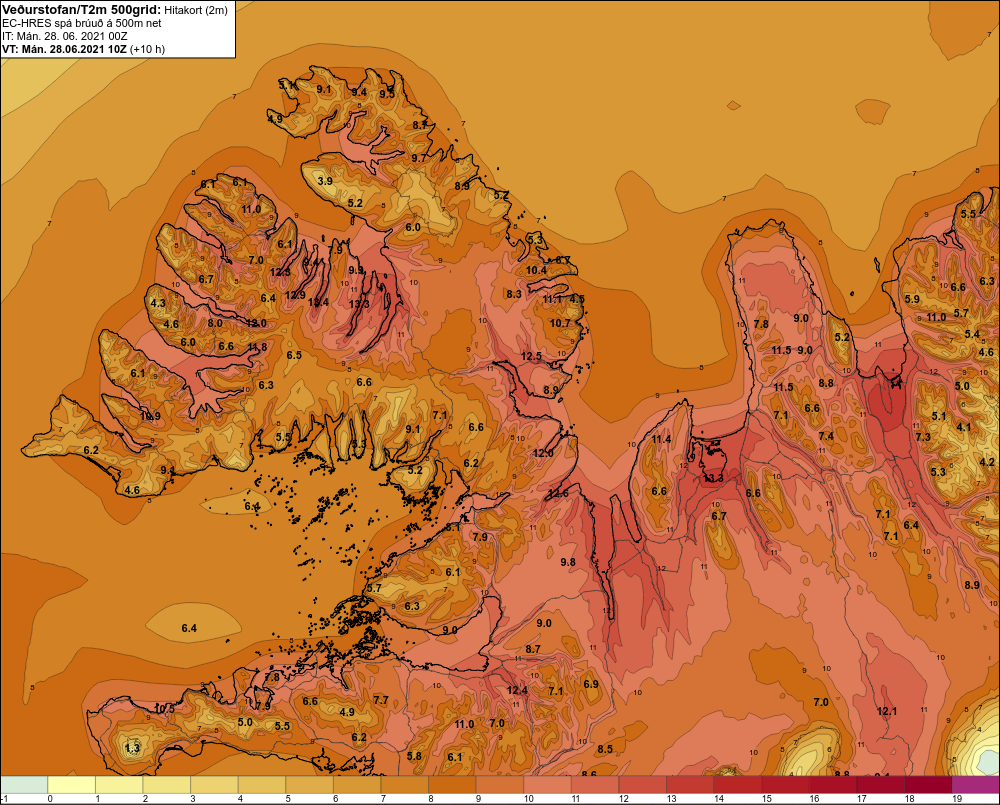This screenshot has width=1000, height=805.
Task: Click the legend swatch between 17 and 18
Action: 880,785
